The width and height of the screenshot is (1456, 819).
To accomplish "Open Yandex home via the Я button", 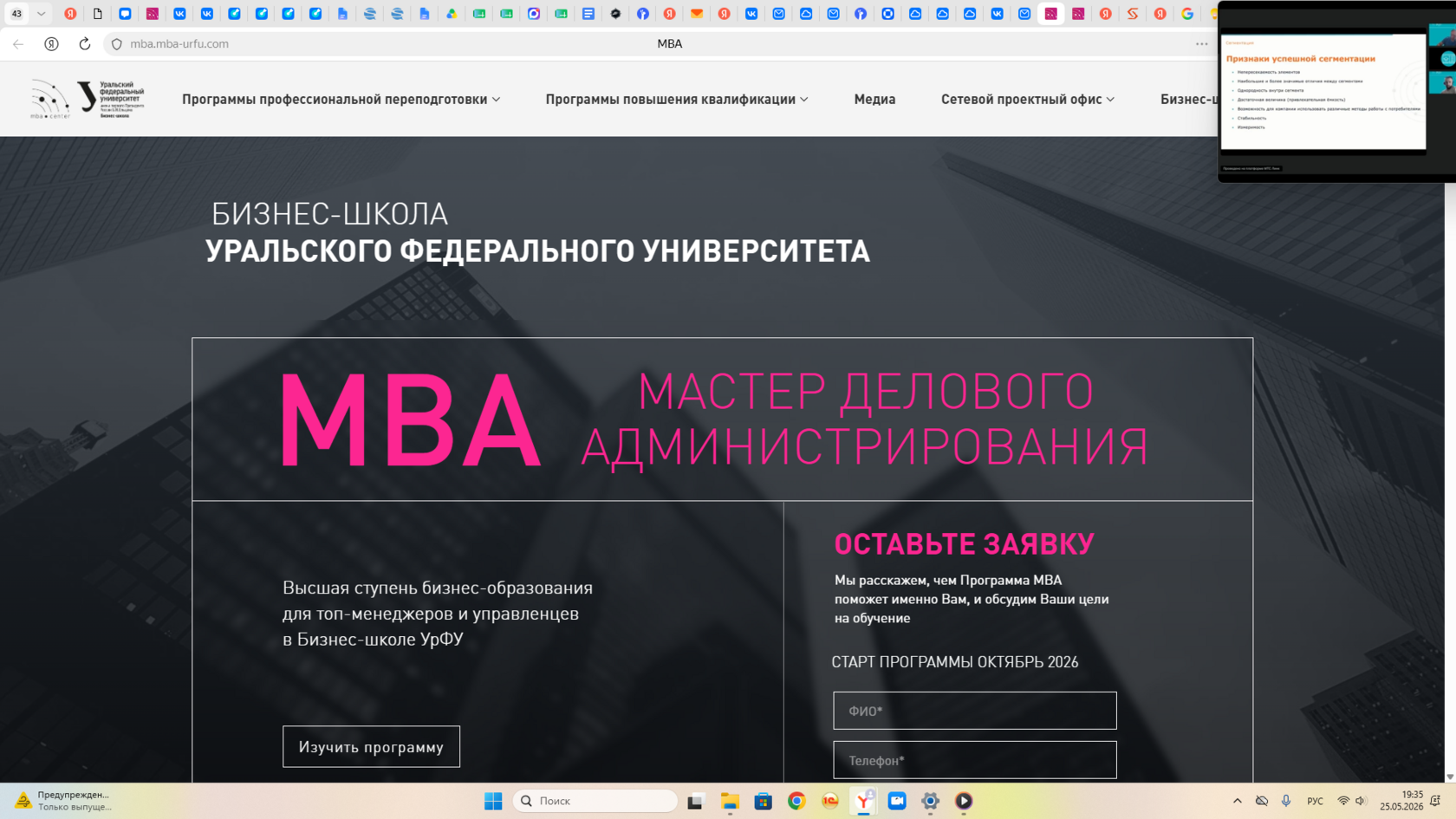I will pyautogui.click(x=52, y=44).
